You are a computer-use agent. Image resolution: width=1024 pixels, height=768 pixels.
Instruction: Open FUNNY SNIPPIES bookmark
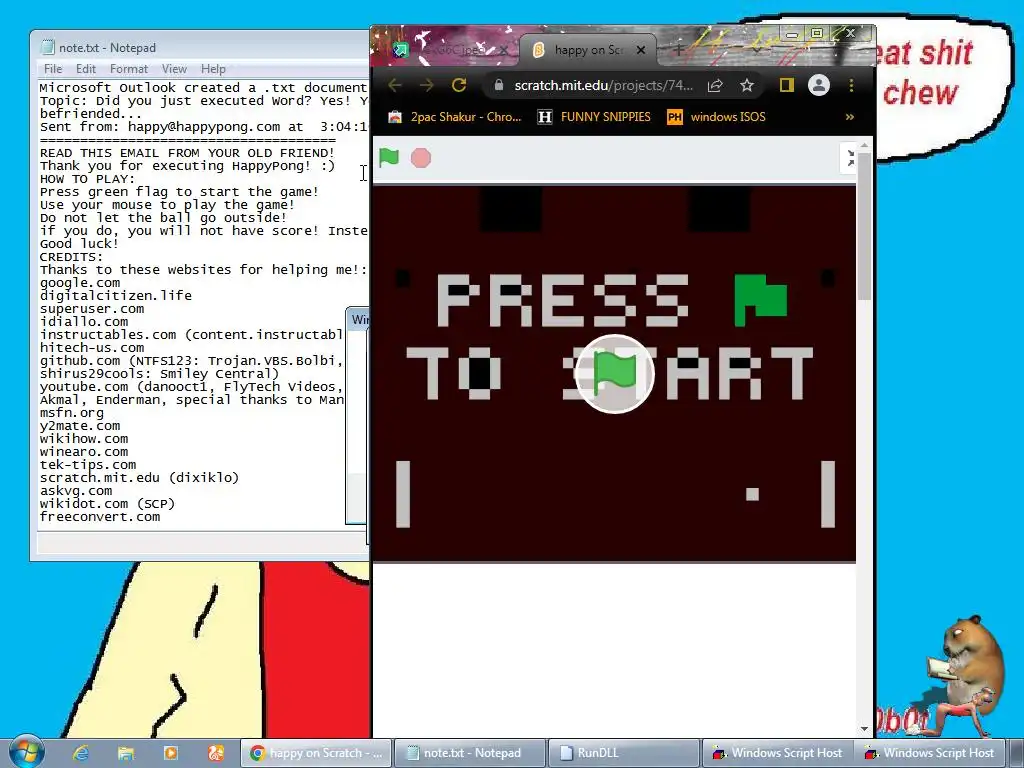click(594, 117)
